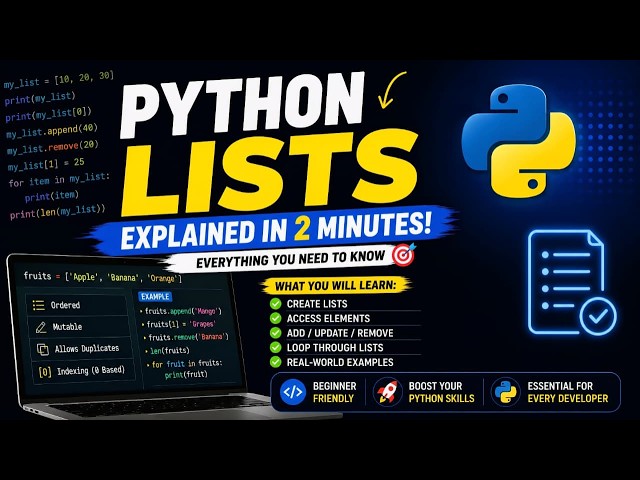Click the list icon next to Ordered
The width and height of the screenshot is (640, 480).
38,305
